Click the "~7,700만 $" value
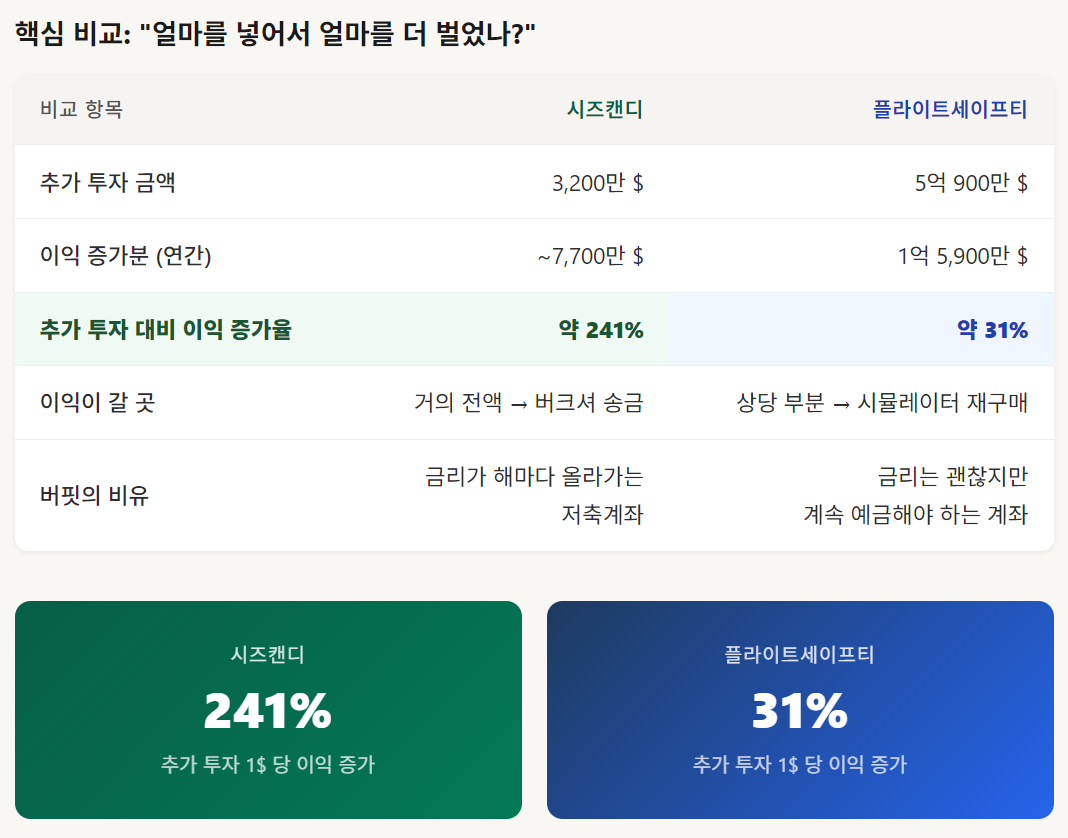1068x838 pixels. point(590,256)
